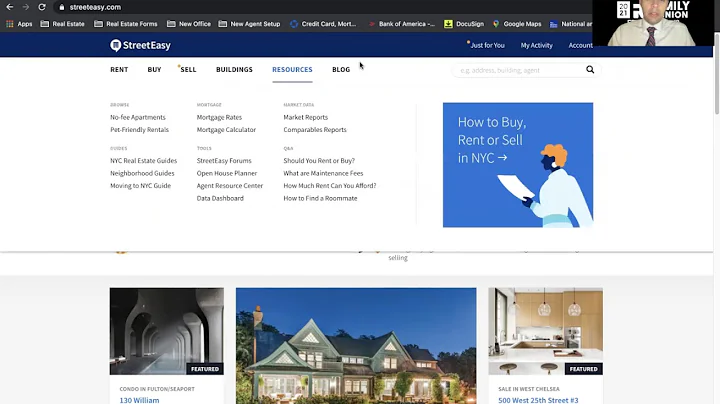720x404 pixels.
Task: Open StreetEasy Forums link
Action: (224, 161)
